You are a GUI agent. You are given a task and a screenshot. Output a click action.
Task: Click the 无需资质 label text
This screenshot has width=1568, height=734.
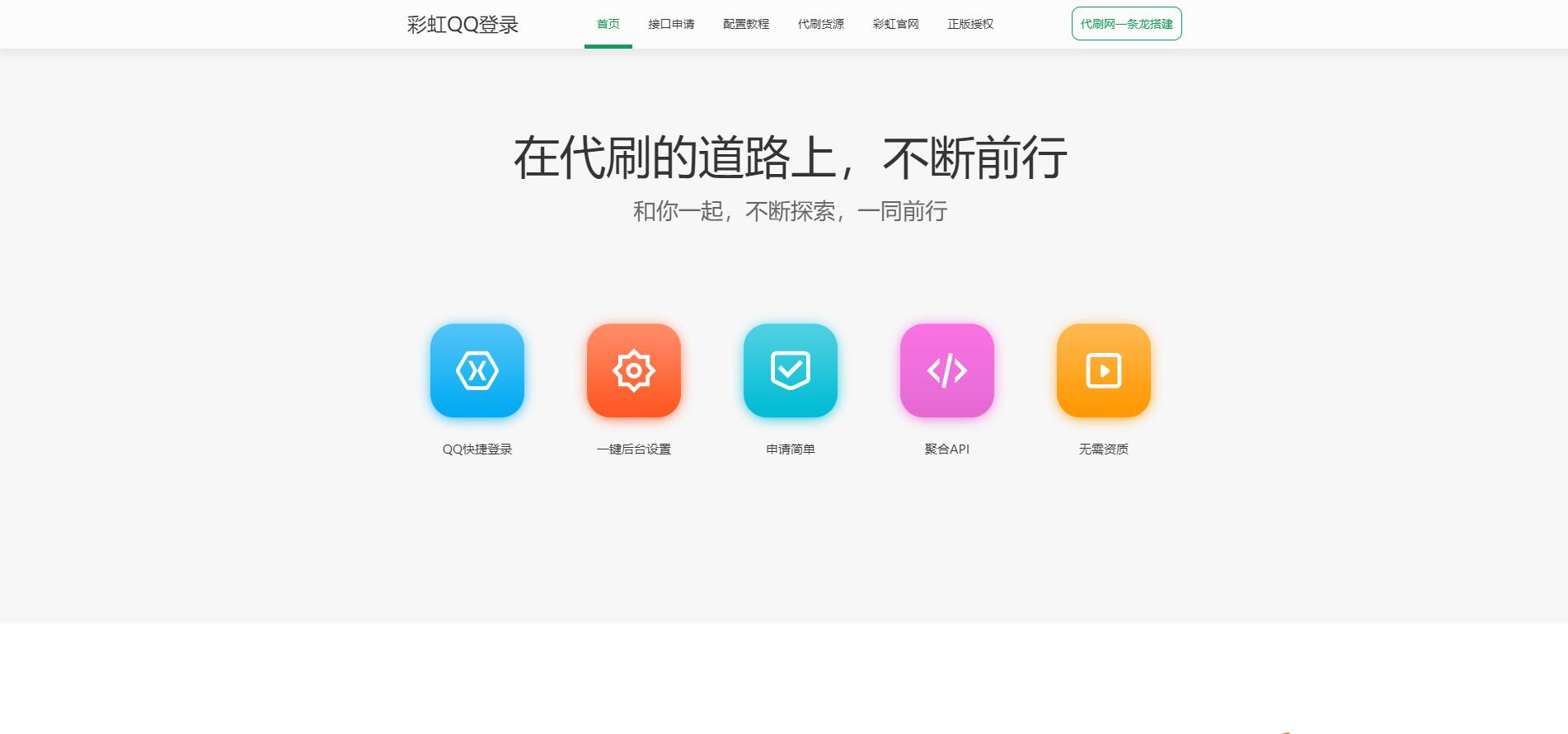click(1104, 449)
